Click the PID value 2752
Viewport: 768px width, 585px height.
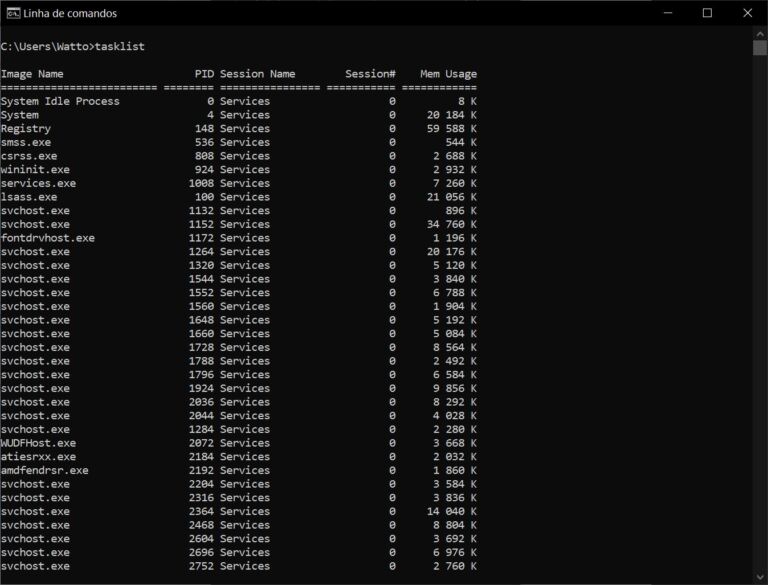click(x=201, y=566)
